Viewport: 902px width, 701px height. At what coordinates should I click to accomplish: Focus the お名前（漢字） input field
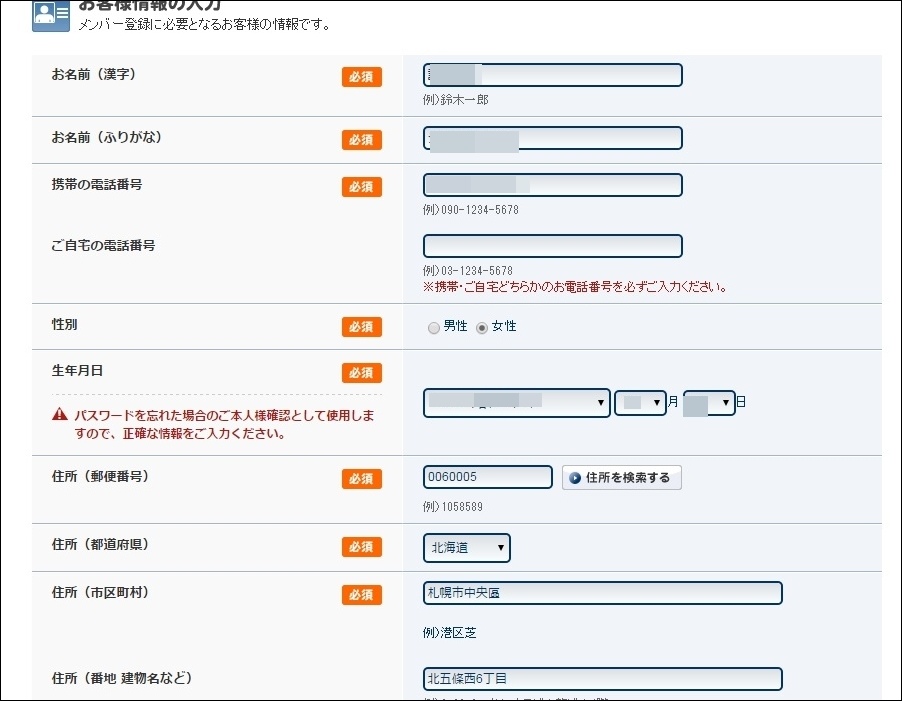(553, 76)
